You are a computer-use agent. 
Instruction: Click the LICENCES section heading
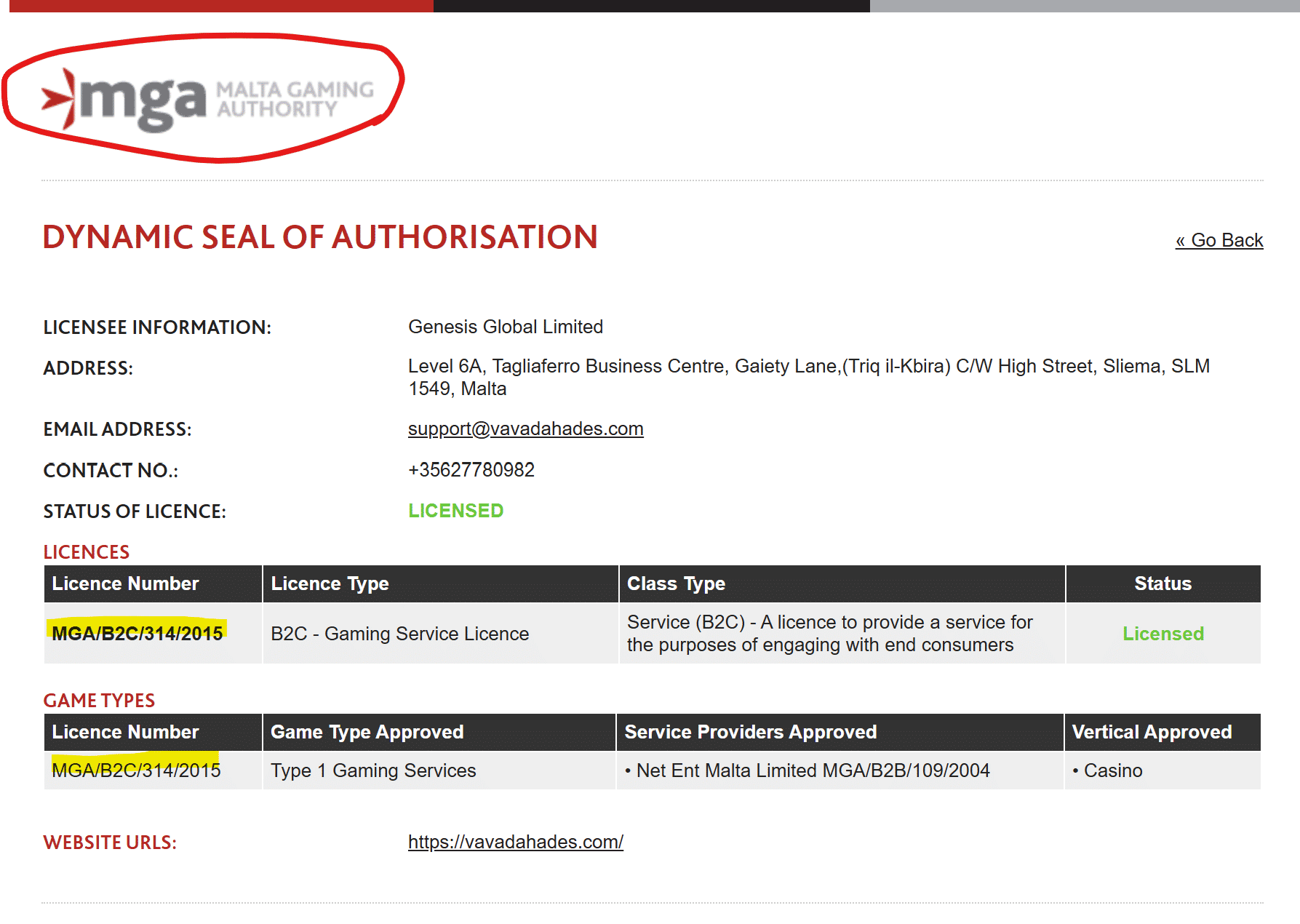pyautogui.click(x=86, y=552)
